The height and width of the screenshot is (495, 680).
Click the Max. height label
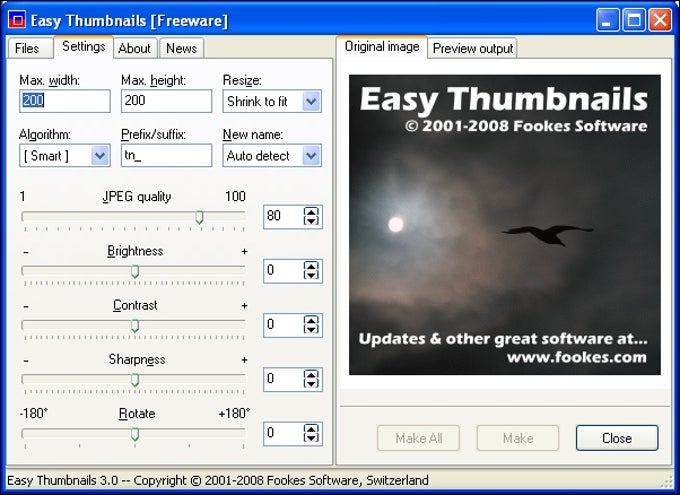154,80
